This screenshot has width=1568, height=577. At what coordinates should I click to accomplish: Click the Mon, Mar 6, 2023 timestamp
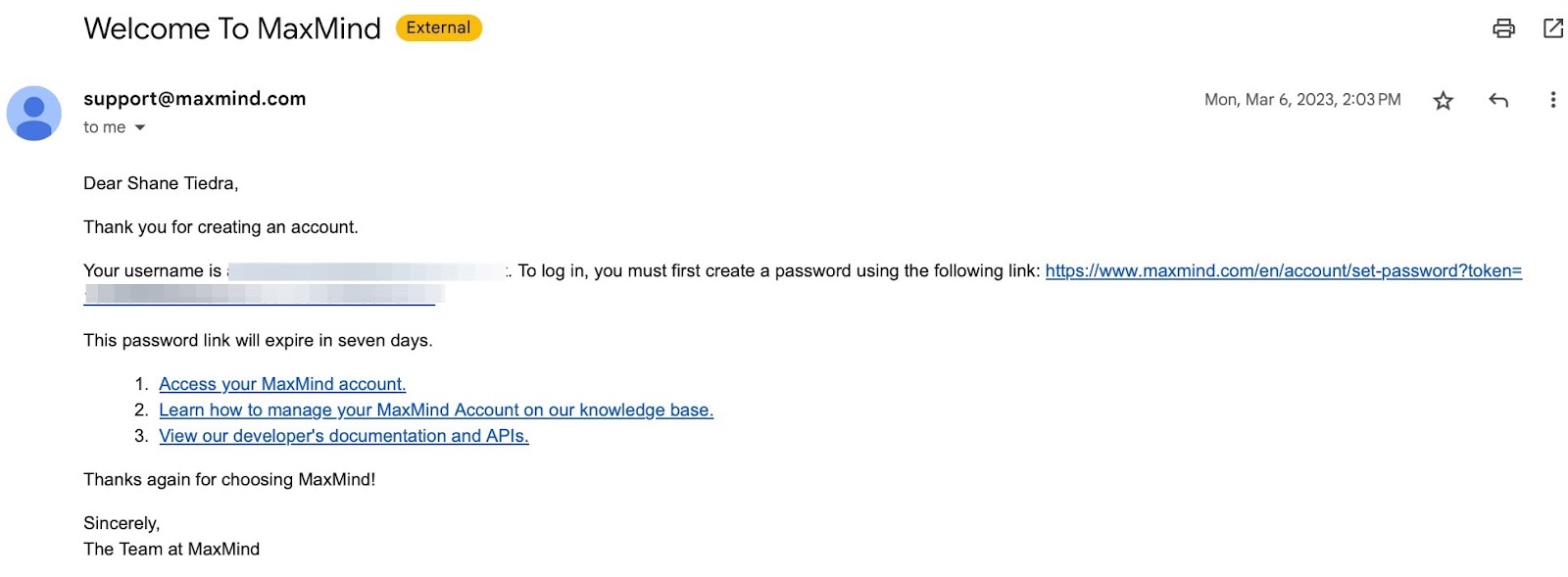click(1301, 100)
